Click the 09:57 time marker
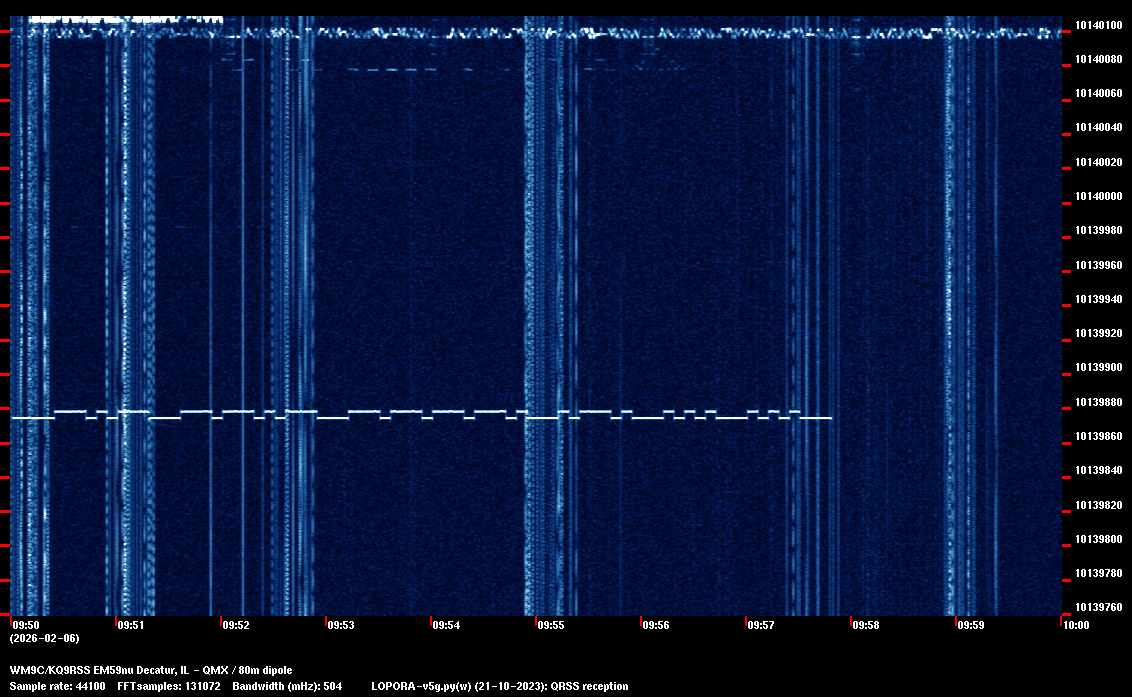Screen dimensions: 1132x697 (x=761, y=625)
